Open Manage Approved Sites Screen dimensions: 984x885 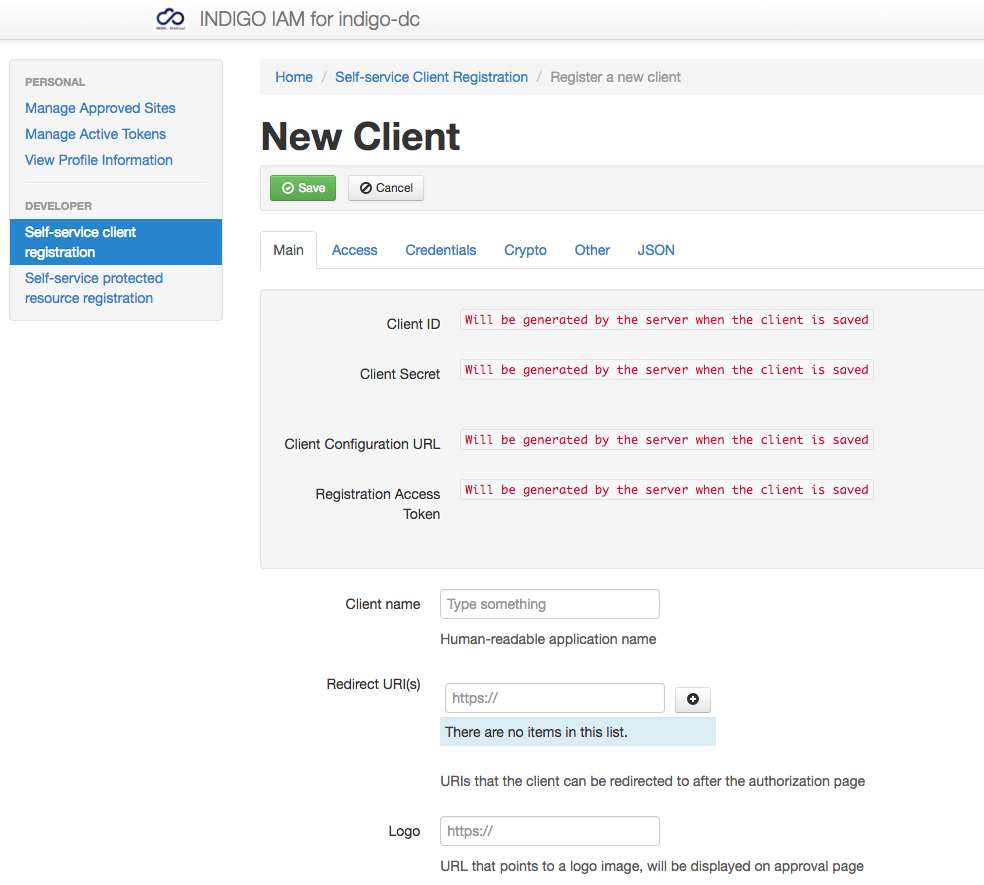[100, 108]
